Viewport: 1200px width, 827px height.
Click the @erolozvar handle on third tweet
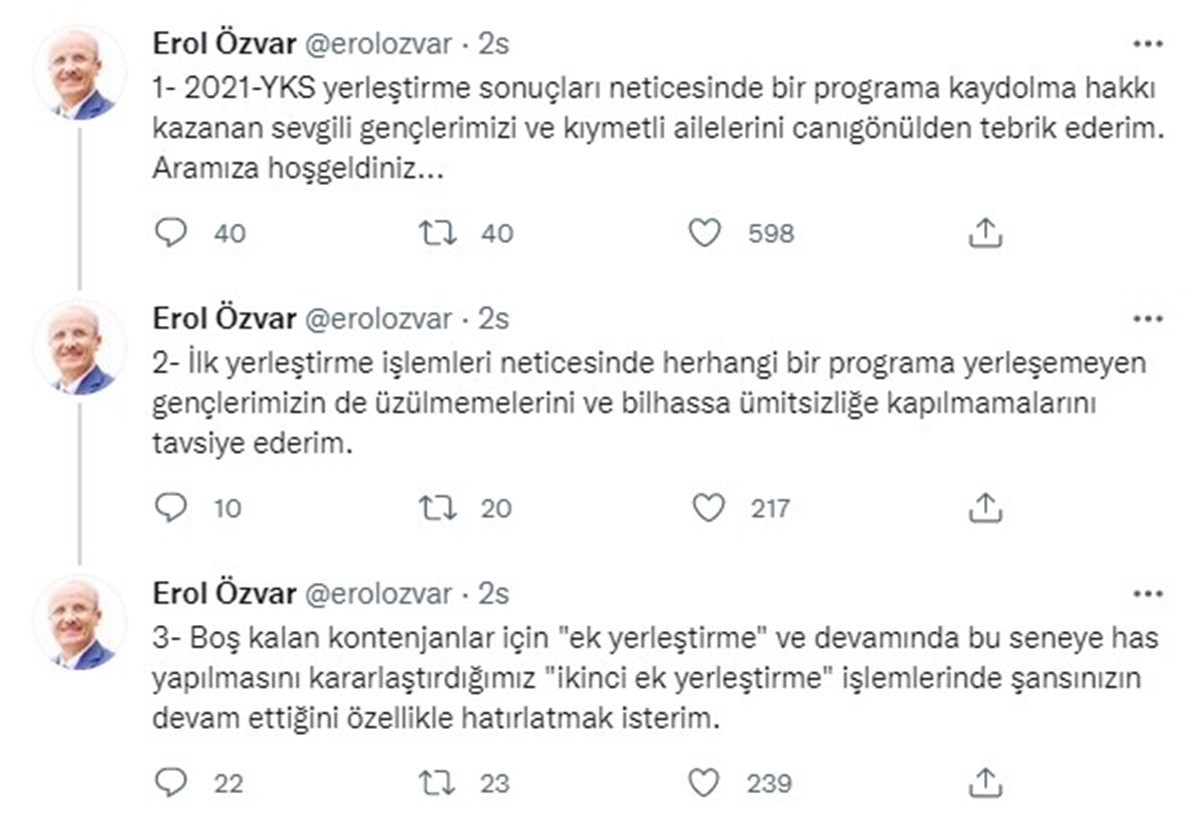(378, 594)
